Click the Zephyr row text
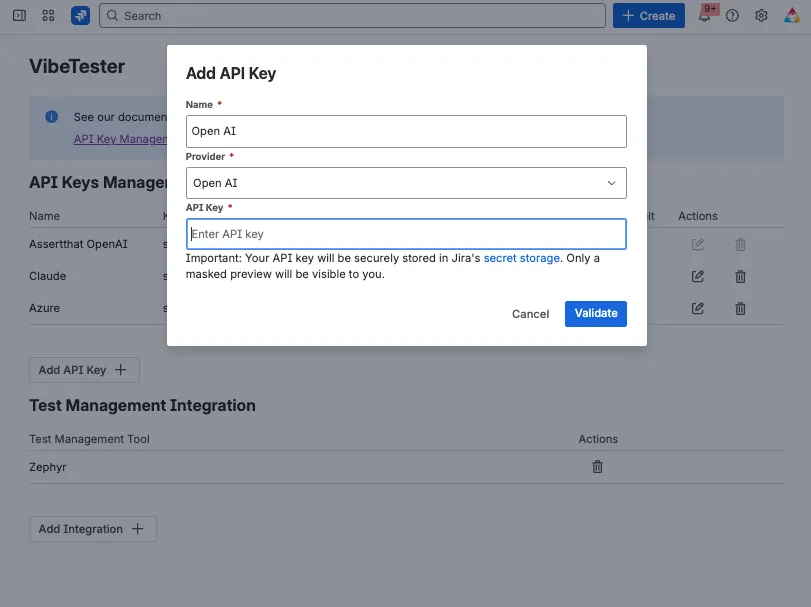Image resolution: width=811 pixels, height=607 pixels. point(48,467)
